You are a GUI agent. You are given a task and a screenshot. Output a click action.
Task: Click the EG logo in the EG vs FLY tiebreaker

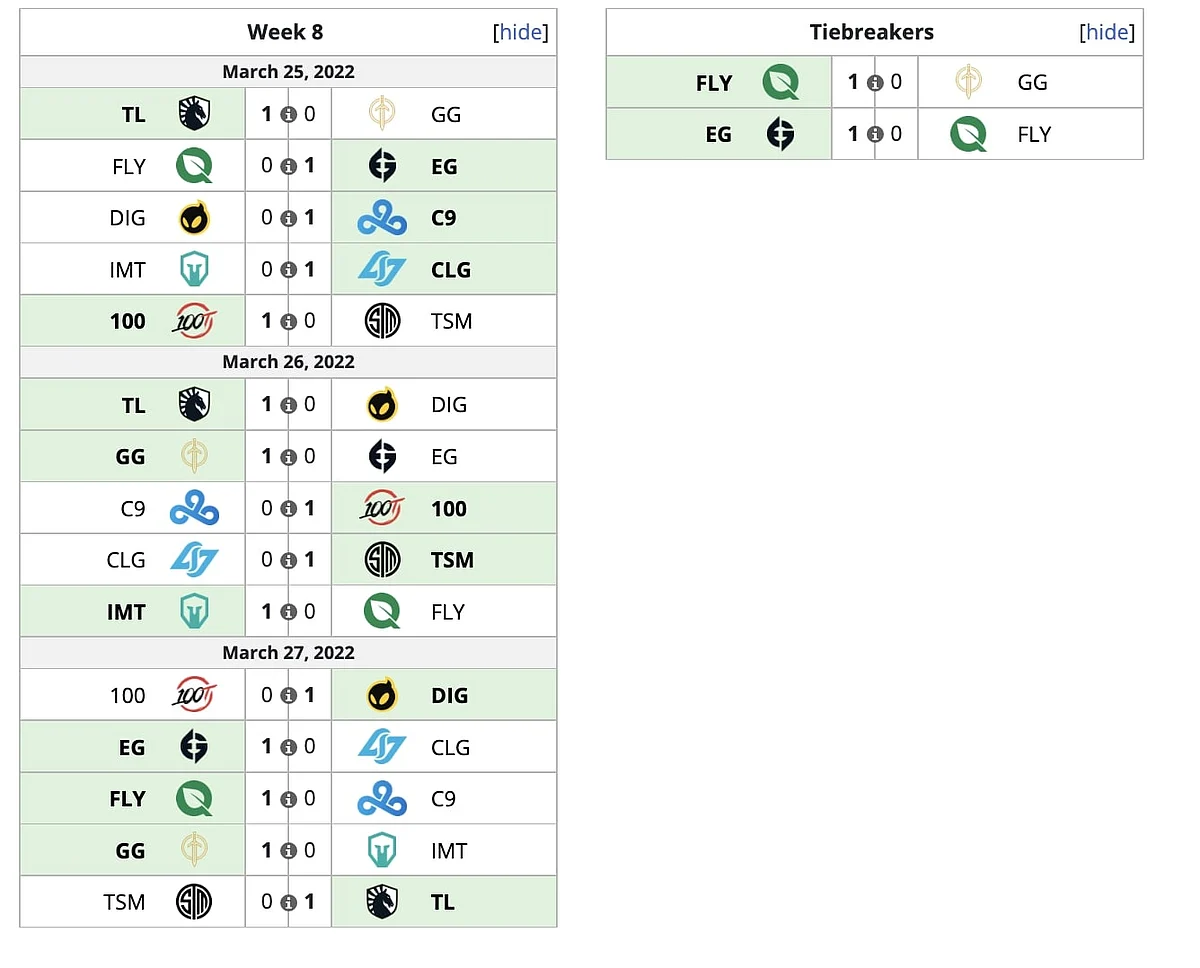(780, 134)
